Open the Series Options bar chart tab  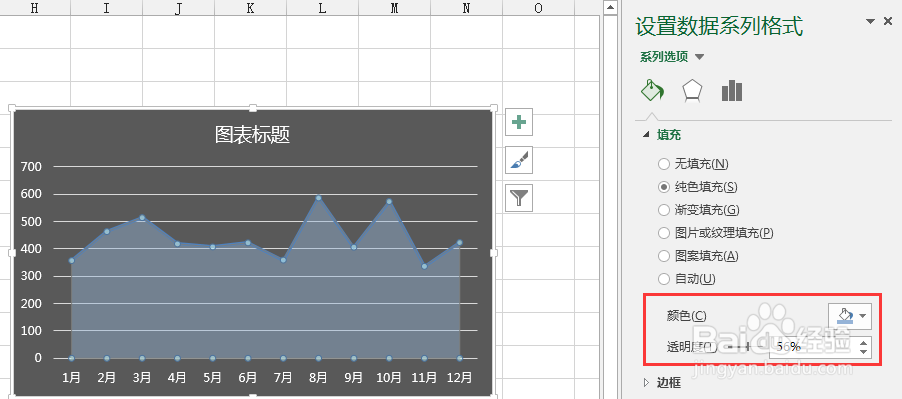click(732, 91)
